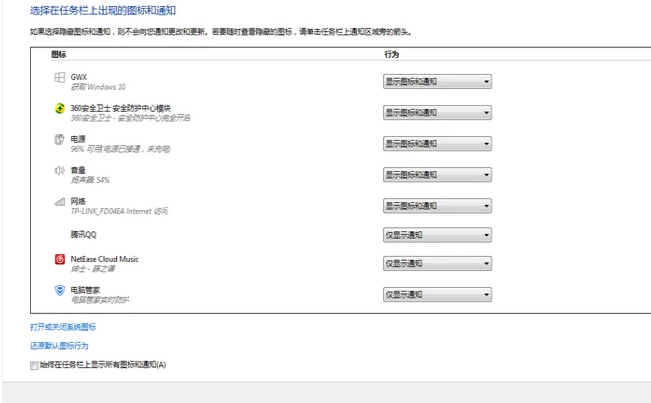This screenshot has height=403, width=651.
Task: Select the 腾讯QQ list entry
Action: click(x=83, y=235)
